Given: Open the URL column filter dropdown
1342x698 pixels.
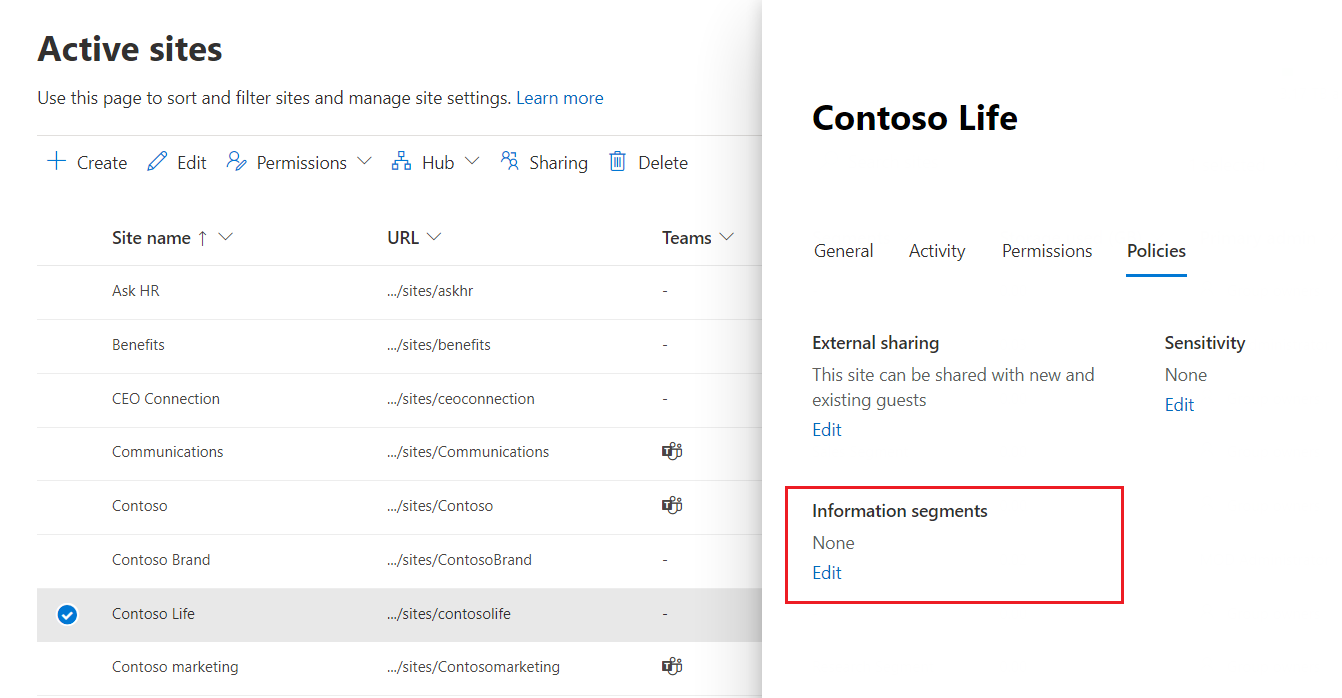Looking at the screenshot, I should (434, 237).
